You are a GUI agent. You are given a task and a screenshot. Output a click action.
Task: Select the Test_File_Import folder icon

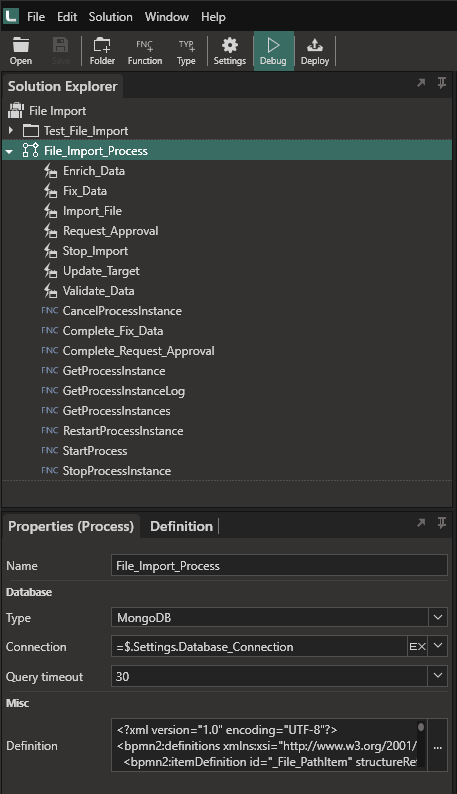(x=31, y=131)
